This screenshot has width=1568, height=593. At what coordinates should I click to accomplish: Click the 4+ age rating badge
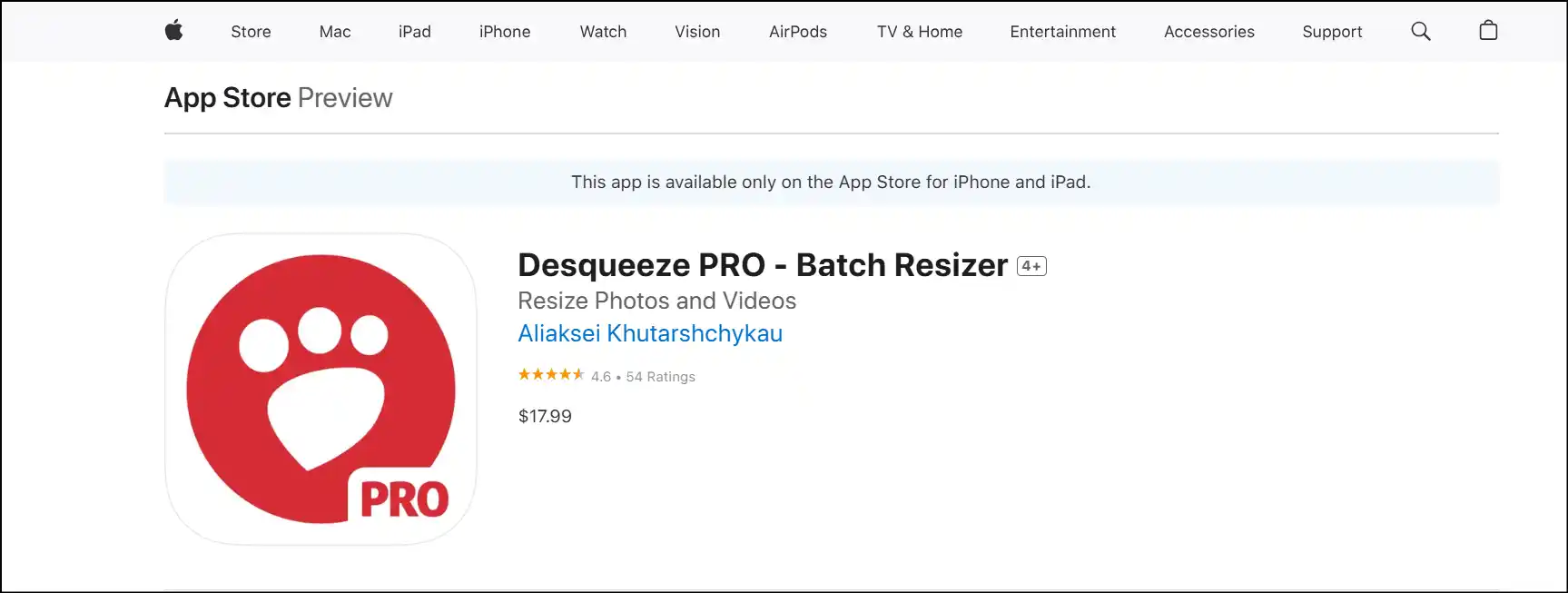click(x=1031, y=266)
